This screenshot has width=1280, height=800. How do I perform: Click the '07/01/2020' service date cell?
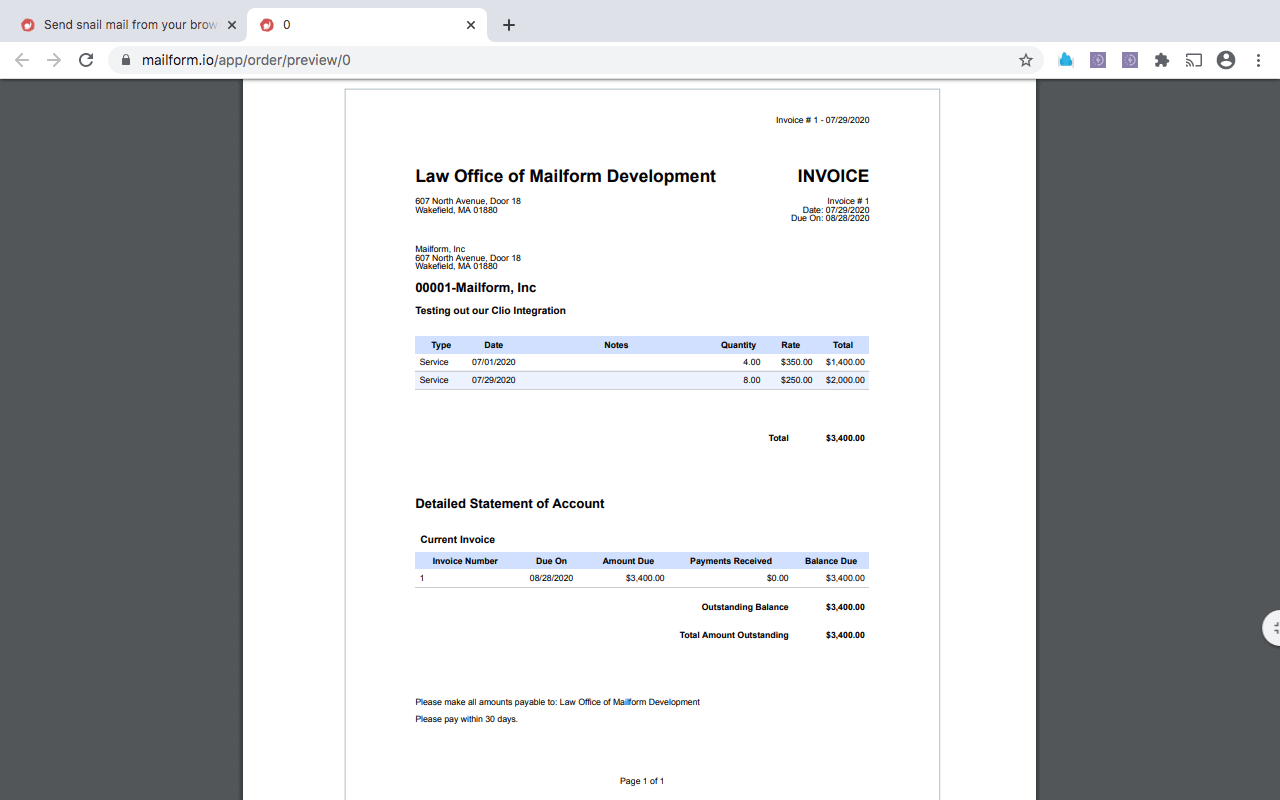494,362
